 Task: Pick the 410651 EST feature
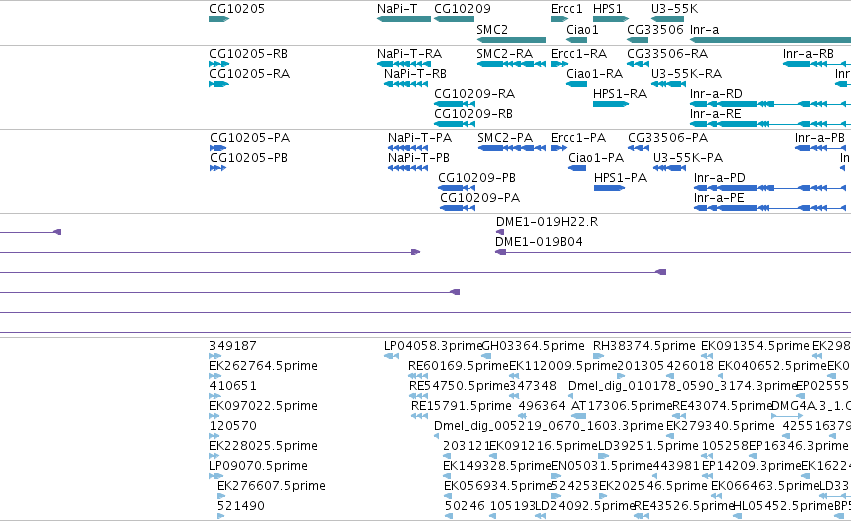click(215, 396)
